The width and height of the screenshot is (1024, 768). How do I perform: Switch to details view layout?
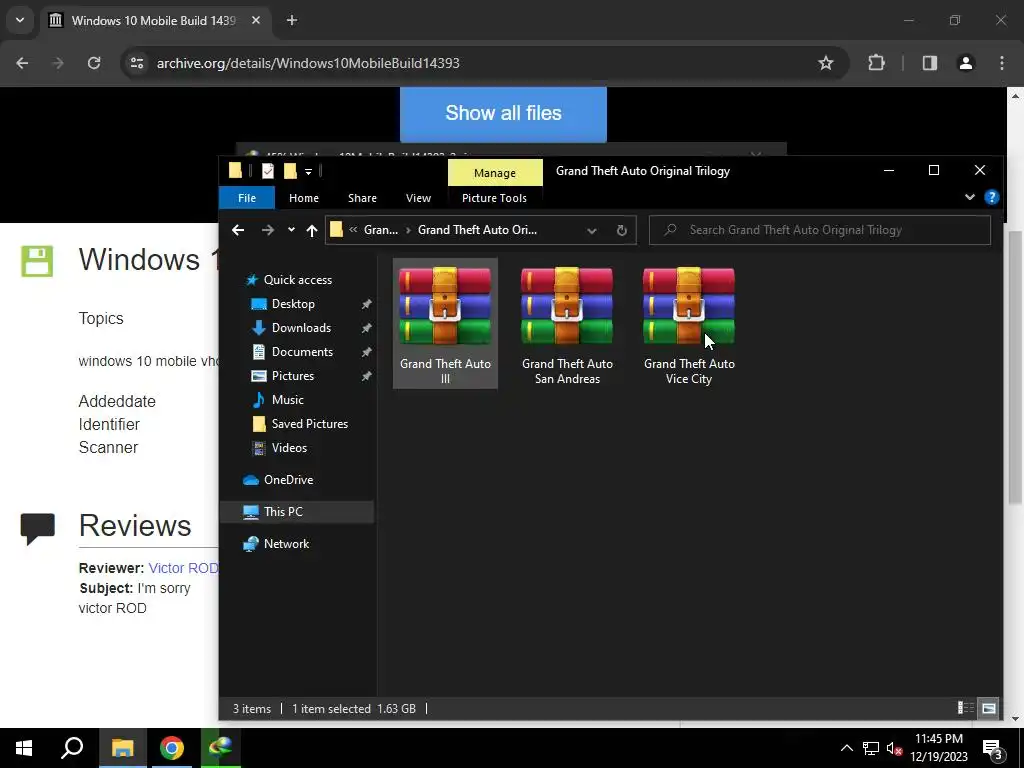point(965,708)
